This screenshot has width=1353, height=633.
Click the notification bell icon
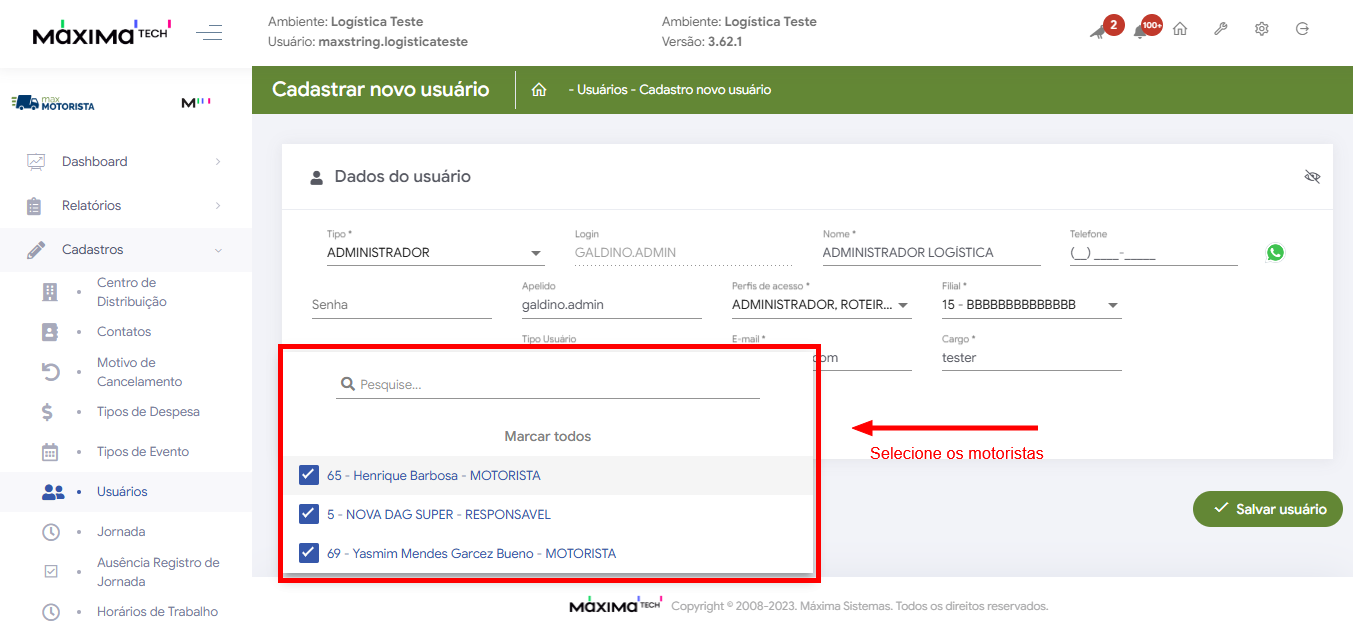1140,30
